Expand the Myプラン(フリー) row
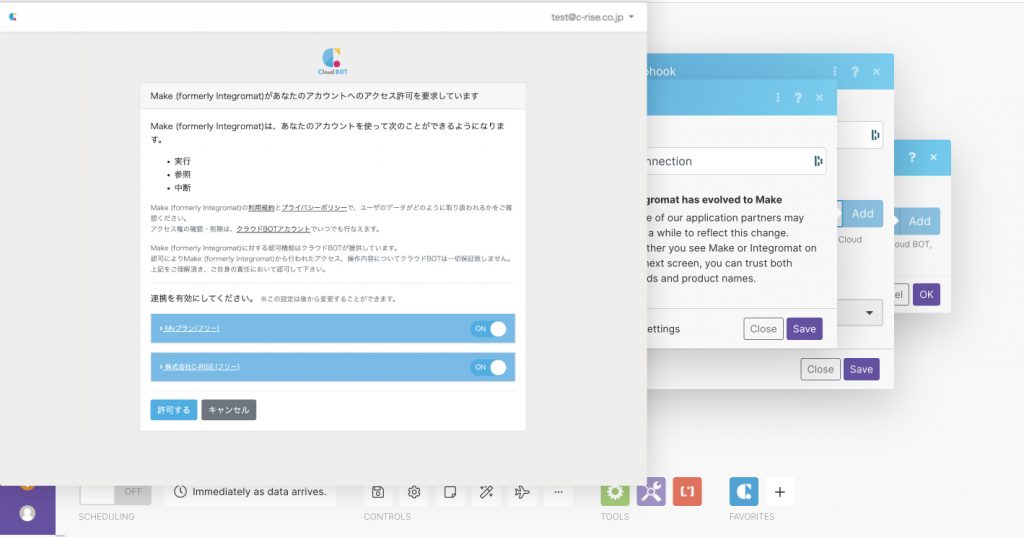This screenshot has width=1024, height=537. [x=189, y=329]
